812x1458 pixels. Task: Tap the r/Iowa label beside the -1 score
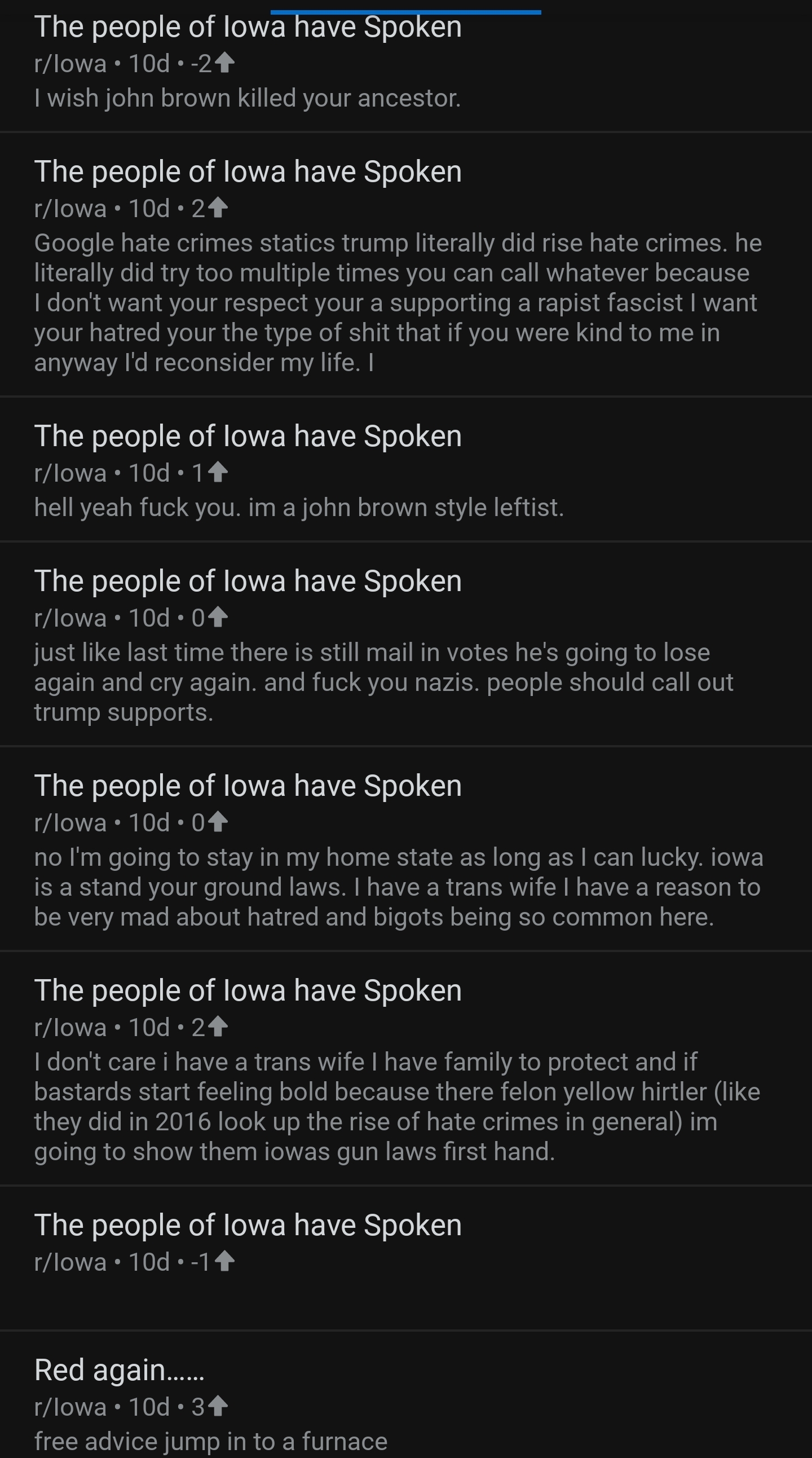70,1262
